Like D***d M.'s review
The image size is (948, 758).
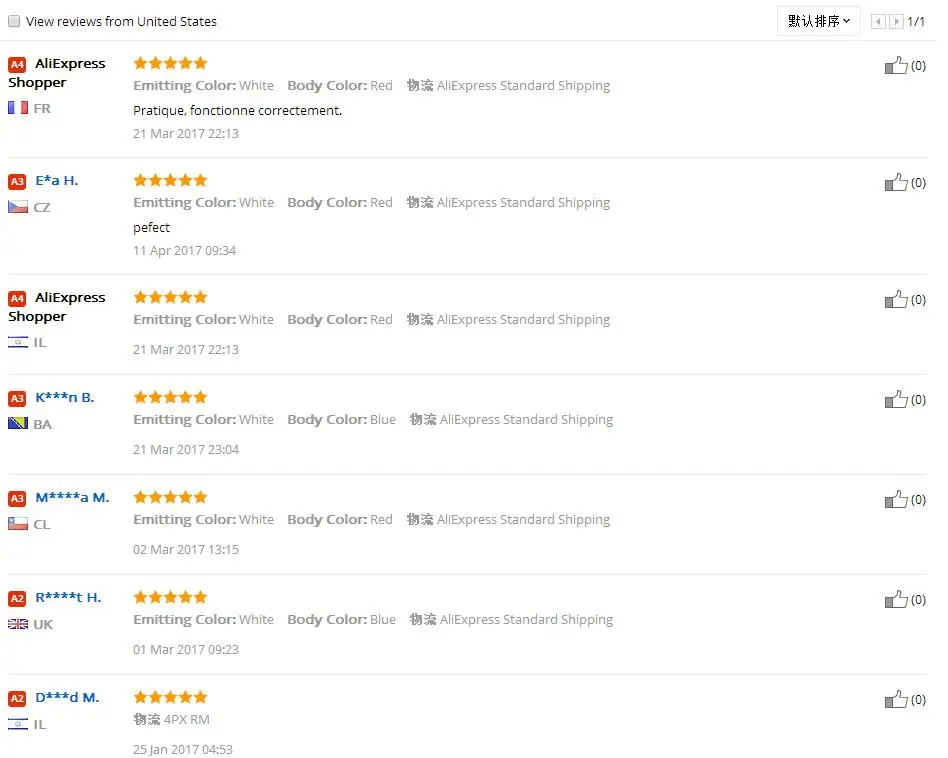pos(896,700)
